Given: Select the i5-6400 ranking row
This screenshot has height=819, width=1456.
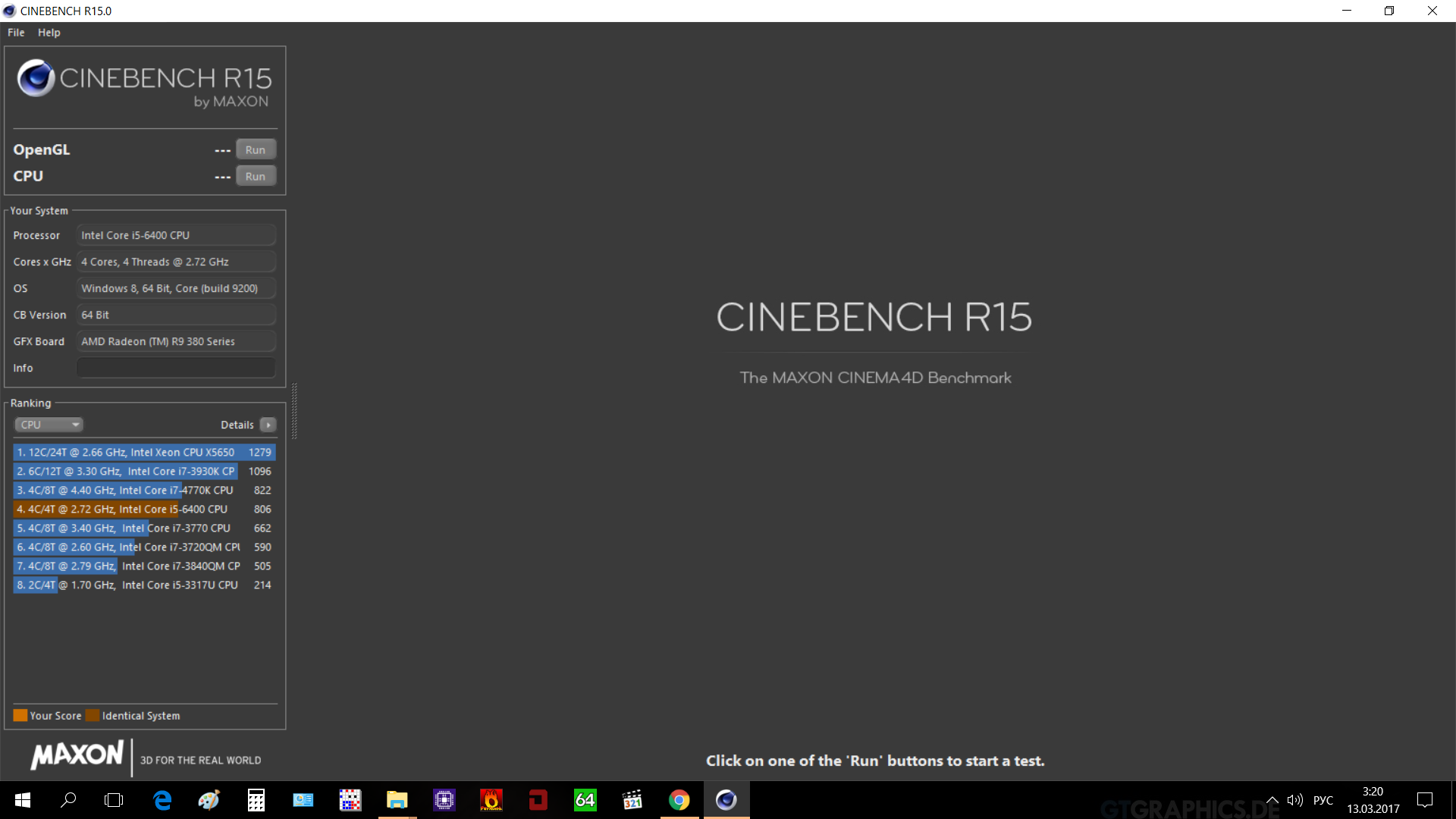Looking at the screenshot, I should [x=144, y=509].
